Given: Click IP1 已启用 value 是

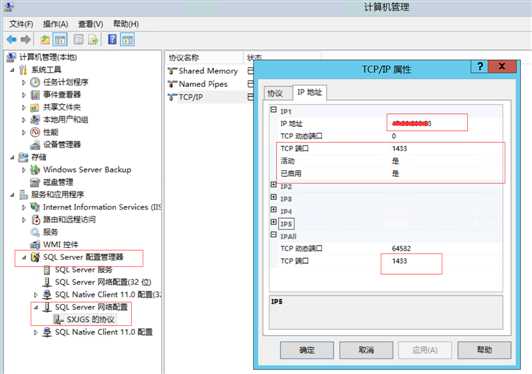Looking at the screenshot, I should 396,173.
